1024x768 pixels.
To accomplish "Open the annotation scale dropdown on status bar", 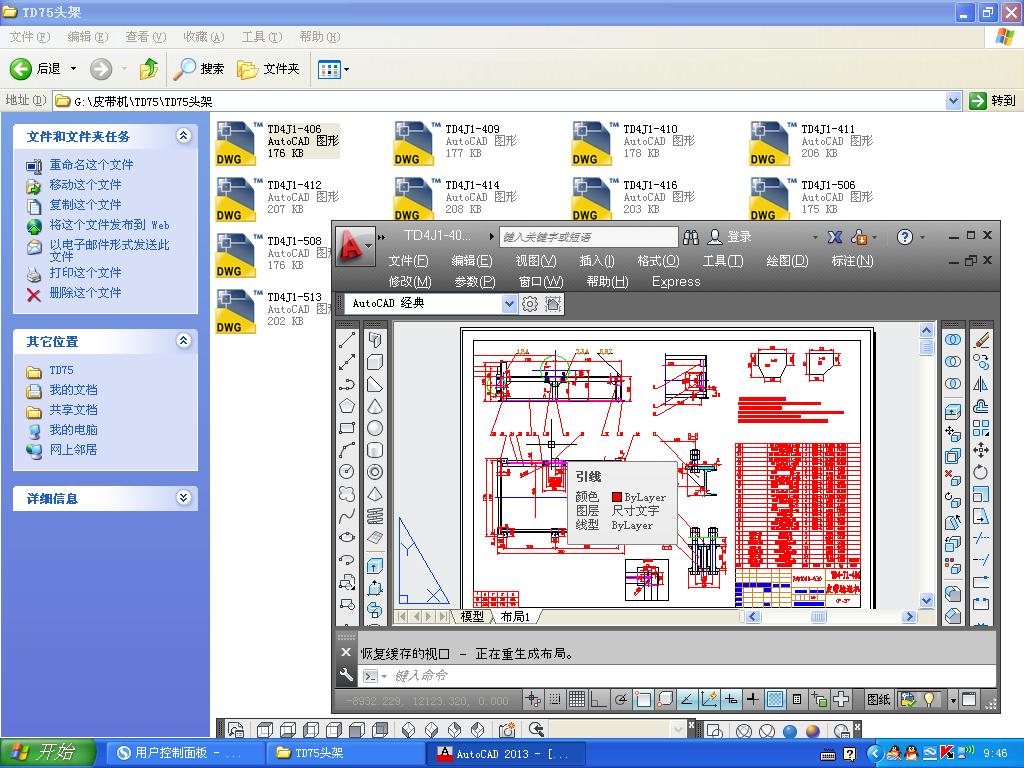I will [x=955, y=700].
